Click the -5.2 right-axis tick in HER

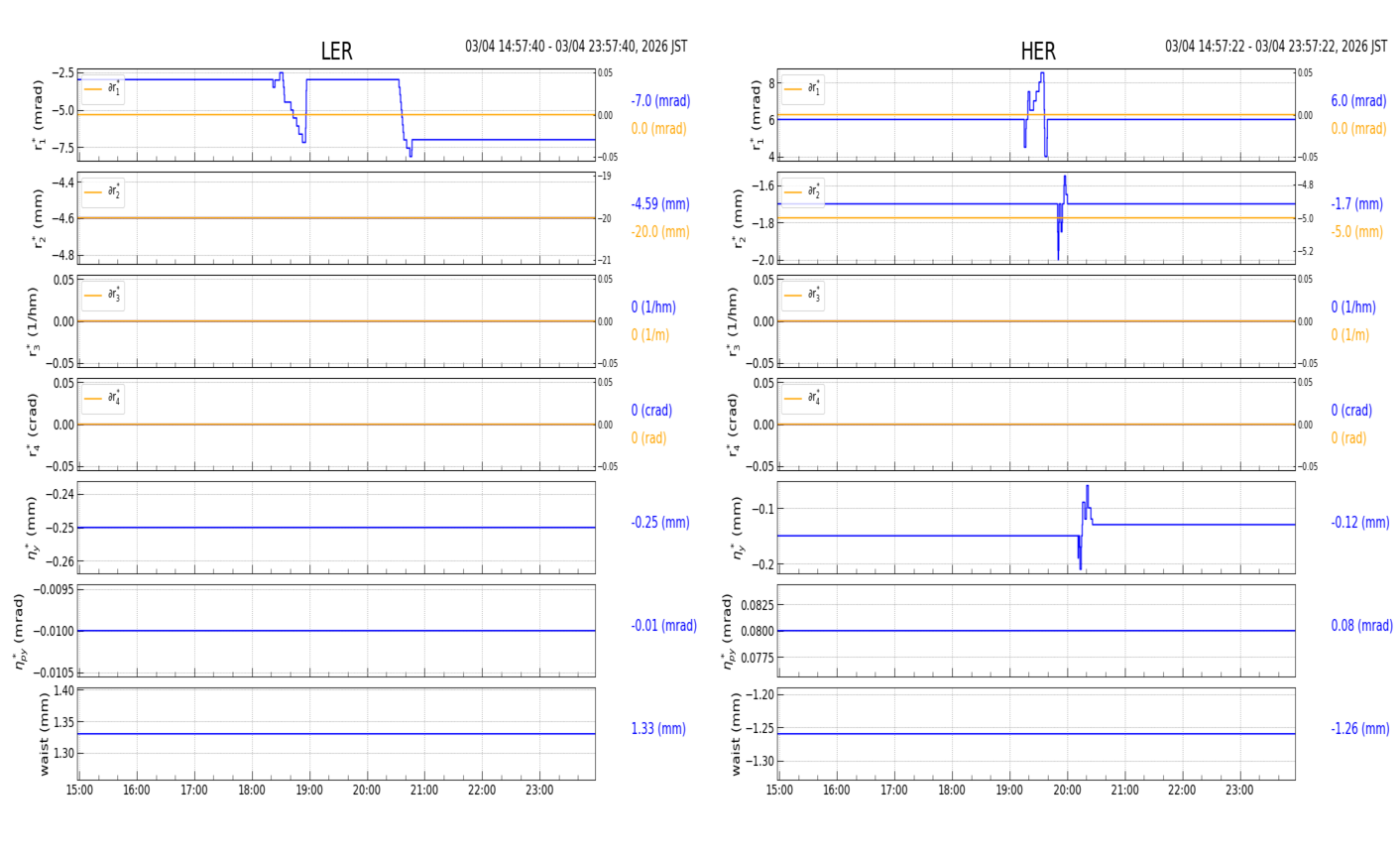coord(1306,252)
